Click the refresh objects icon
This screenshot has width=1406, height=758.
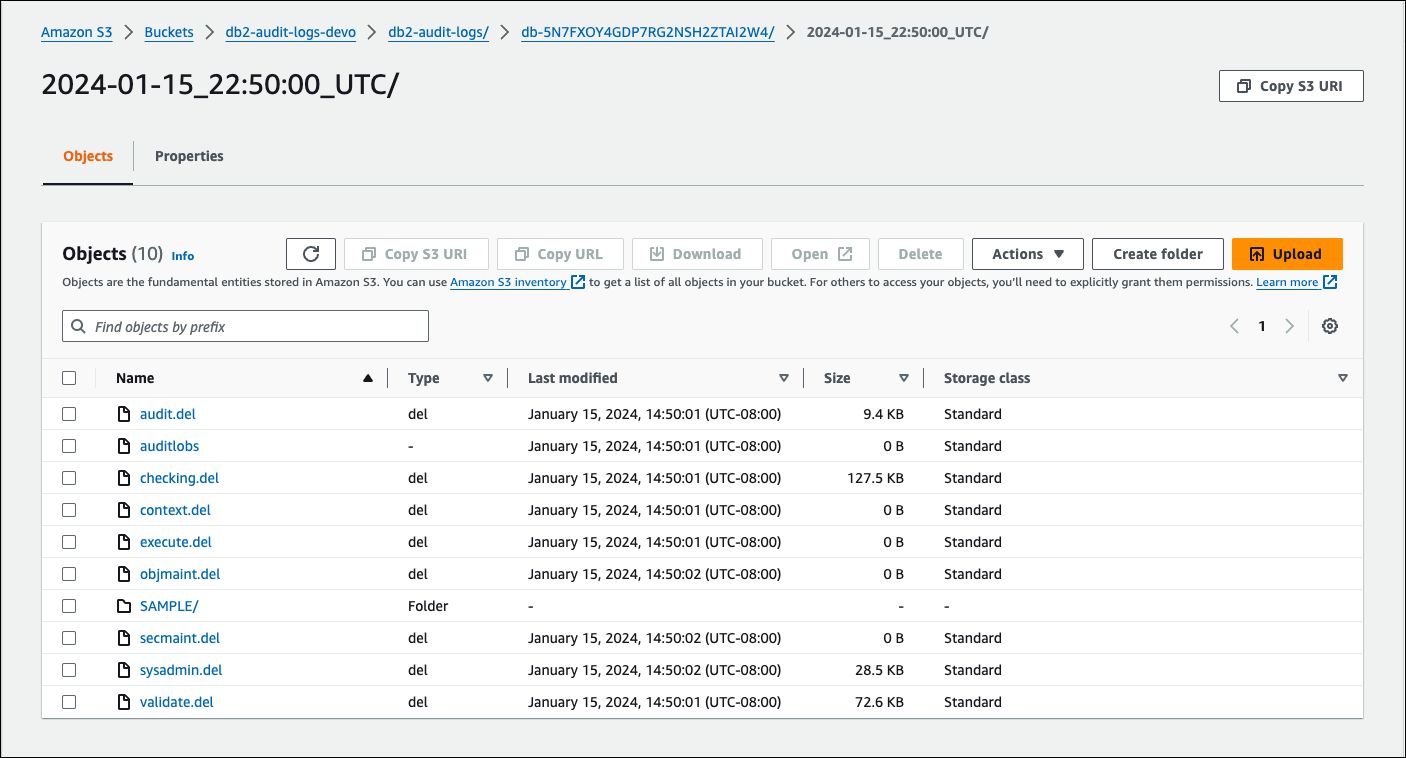coord(310,253)
